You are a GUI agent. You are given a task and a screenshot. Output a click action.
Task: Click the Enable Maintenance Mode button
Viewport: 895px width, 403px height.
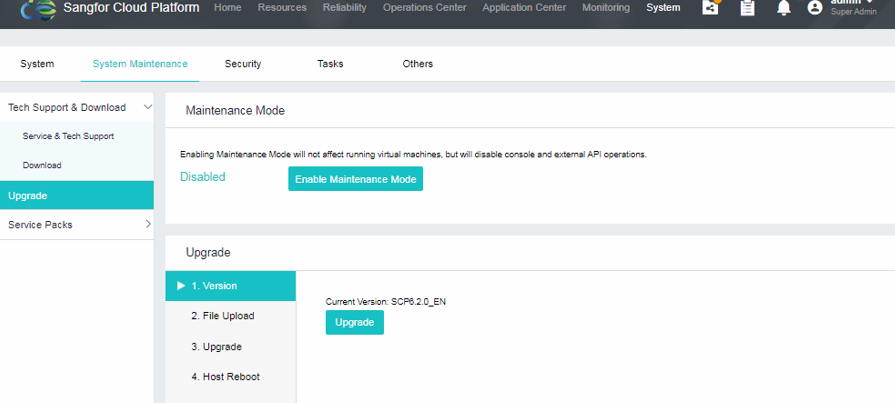[x=355, y=179]
